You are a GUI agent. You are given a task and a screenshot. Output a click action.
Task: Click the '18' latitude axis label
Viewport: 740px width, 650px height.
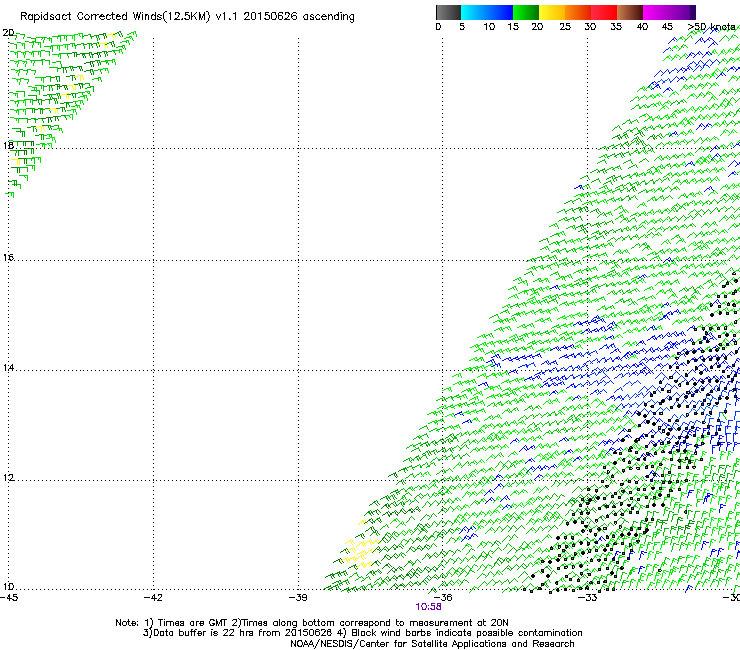8,145
